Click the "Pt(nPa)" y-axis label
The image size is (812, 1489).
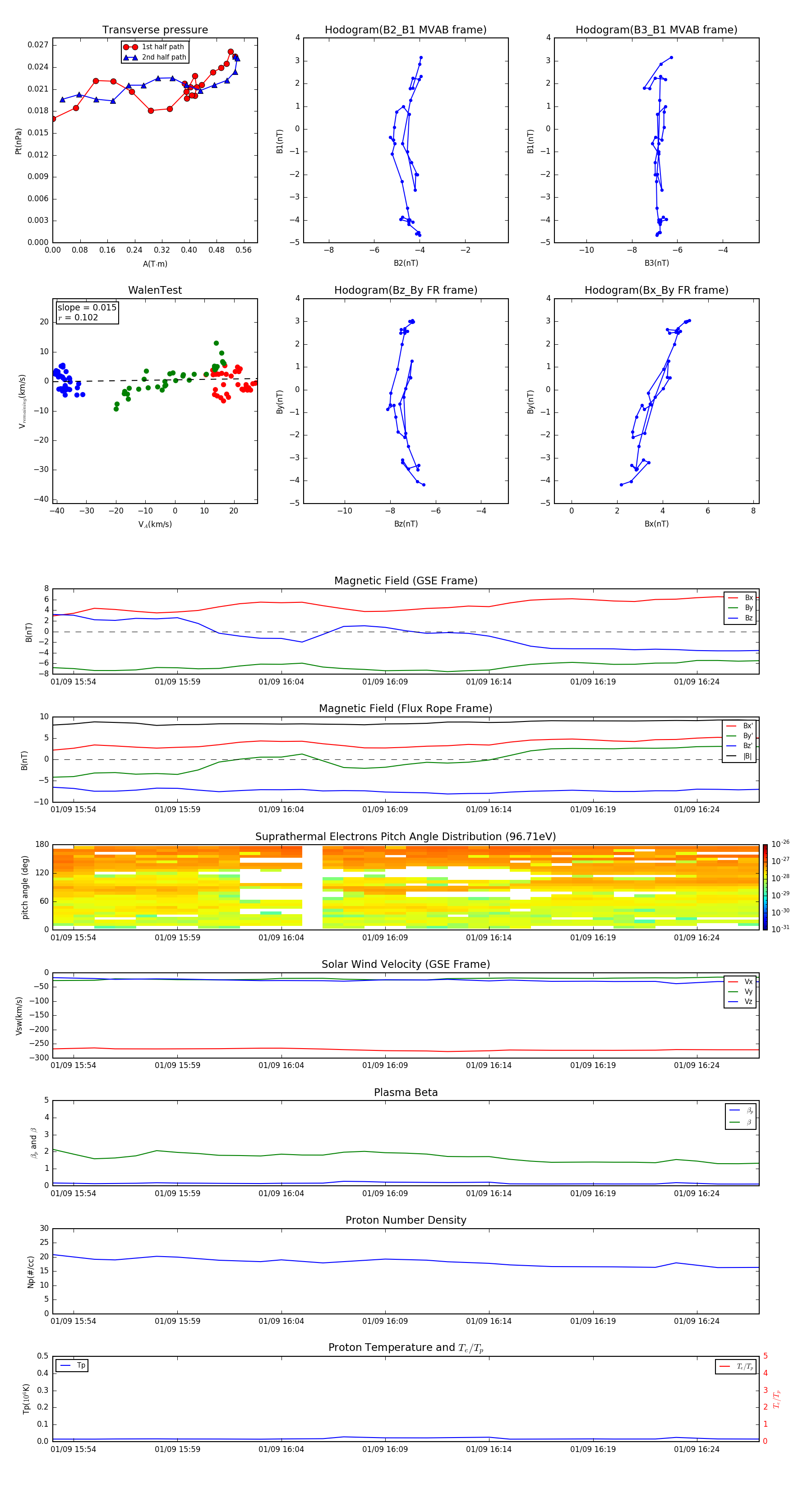coord(18,140)
